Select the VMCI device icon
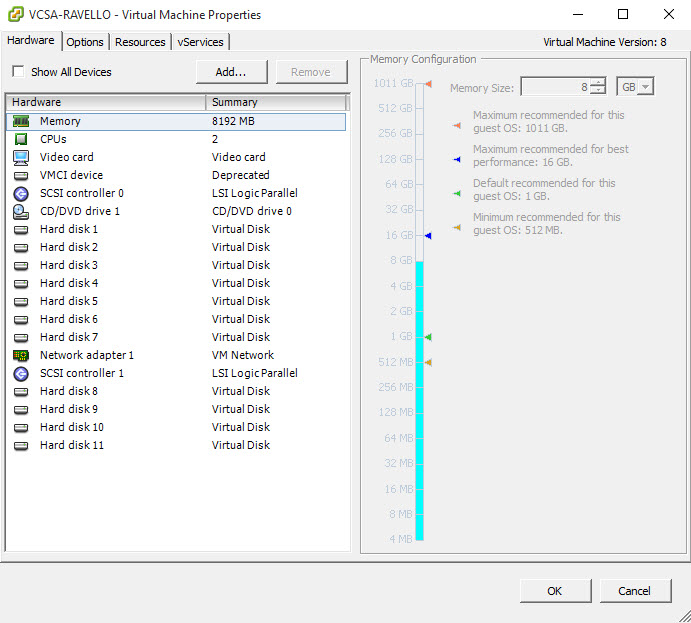Viewport: 691px width, 623px height. pos(21,175)
